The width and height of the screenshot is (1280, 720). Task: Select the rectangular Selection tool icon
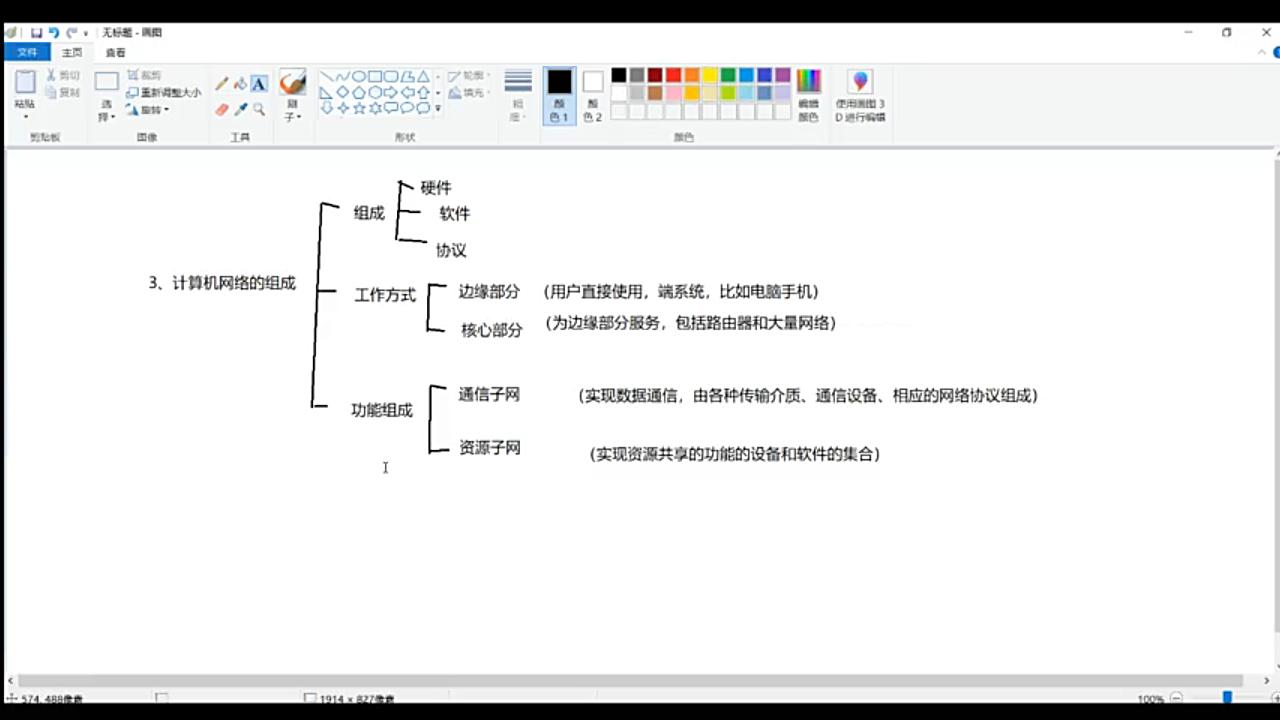coord(107,82)
